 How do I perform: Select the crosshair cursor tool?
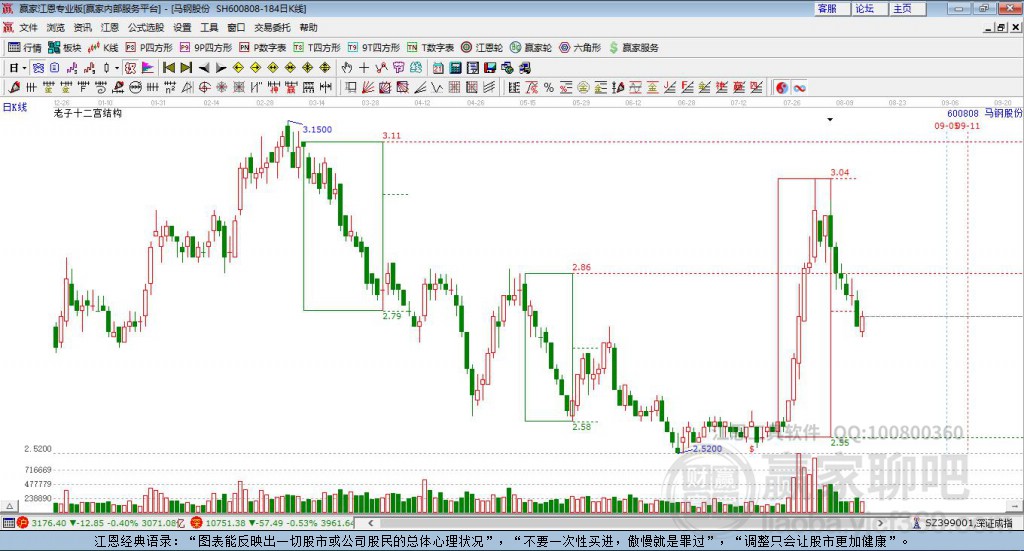(x=364, y=68)
